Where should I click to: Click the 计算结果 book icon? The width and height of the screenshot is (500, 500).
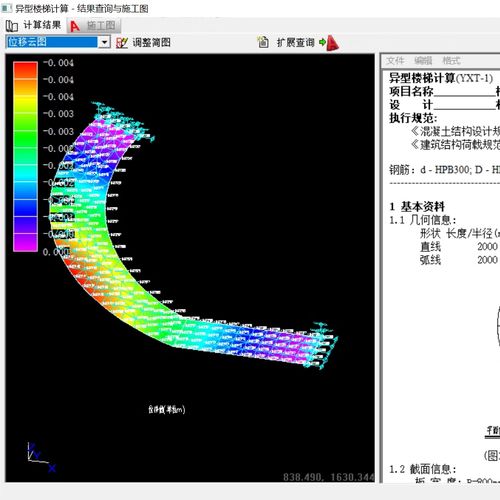click(12, 26)
